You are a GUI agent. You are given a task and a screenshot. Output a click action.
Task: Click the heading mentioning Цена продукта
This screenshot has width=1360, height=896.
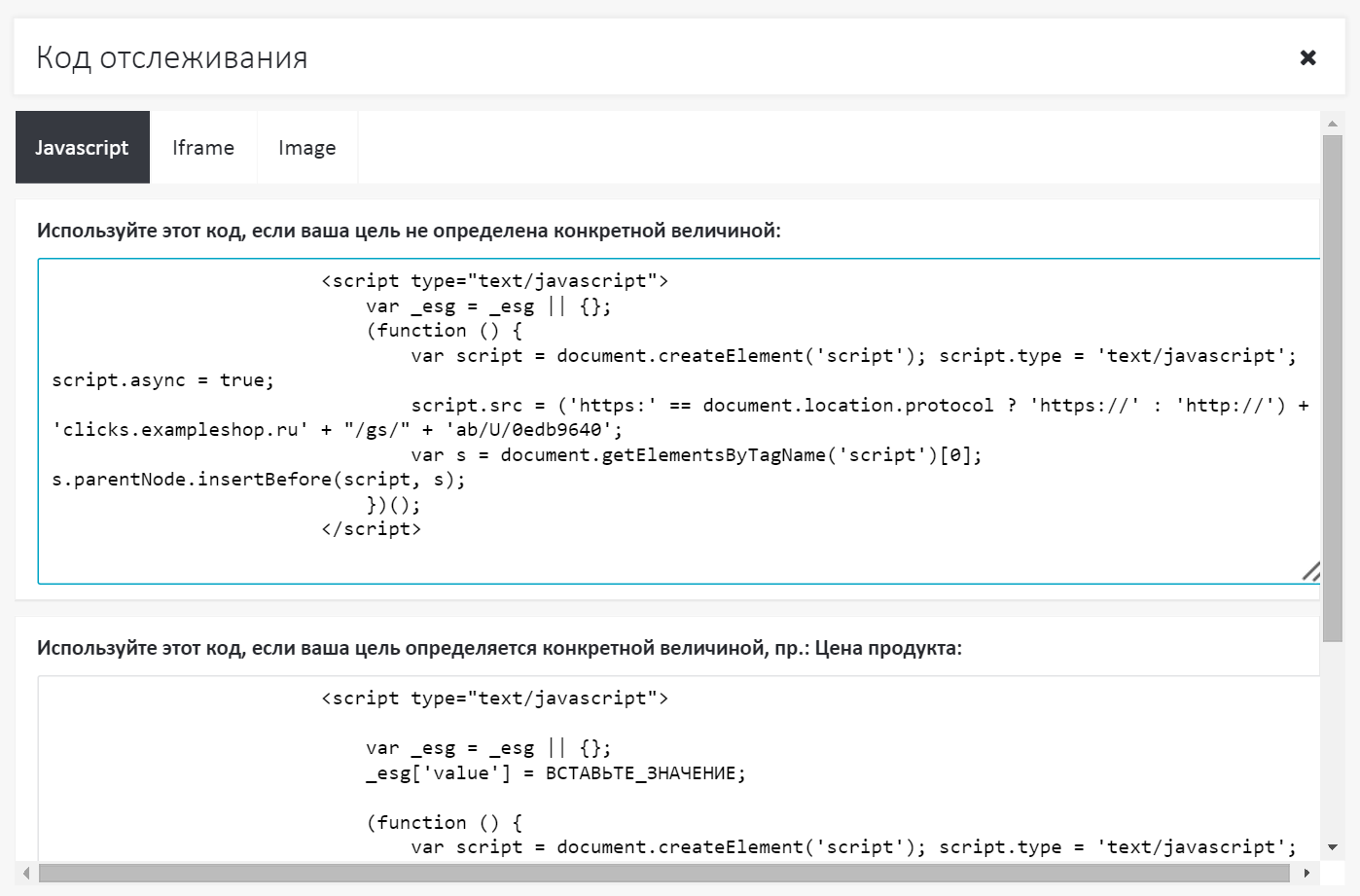click(x=499, y=648)
